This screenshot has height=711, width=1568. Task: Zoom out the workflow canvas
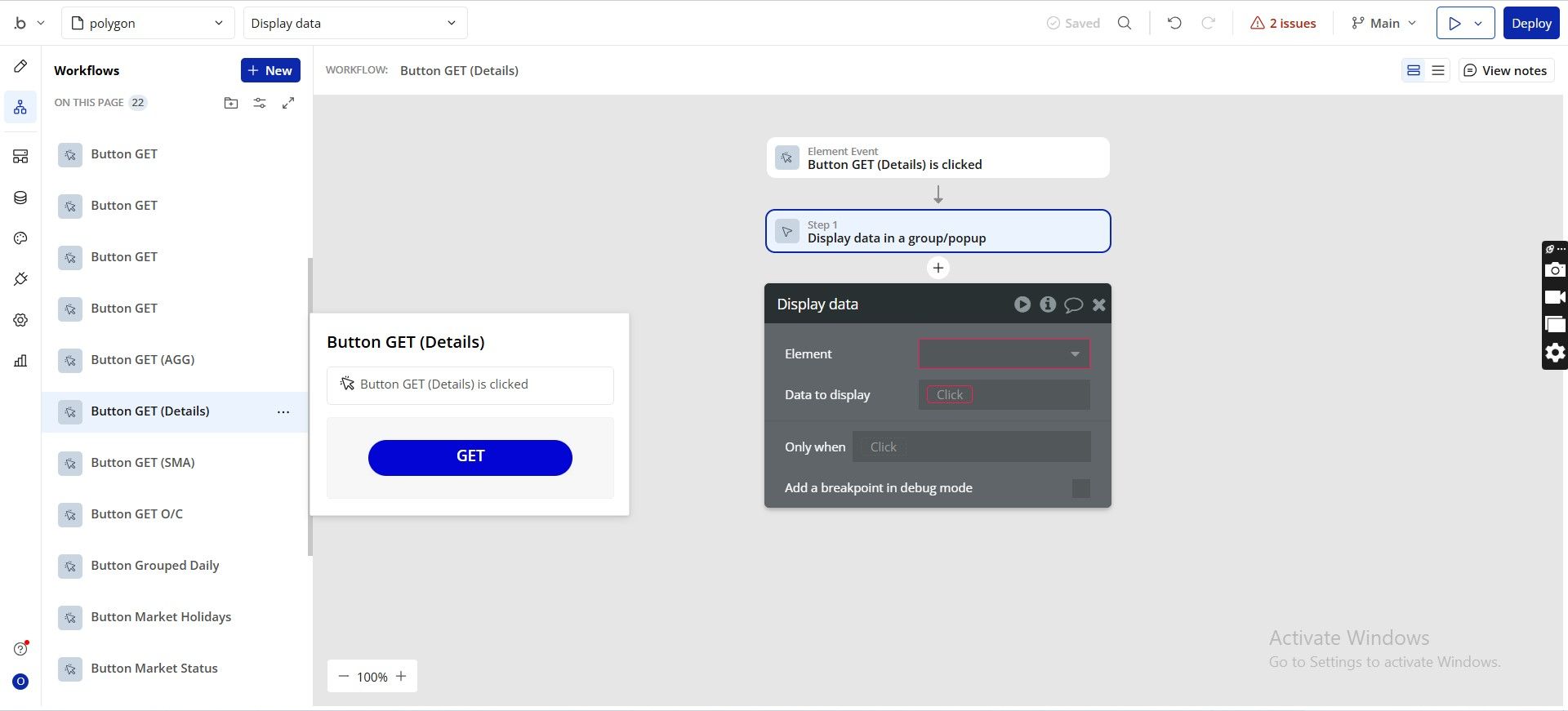(344, 676)
